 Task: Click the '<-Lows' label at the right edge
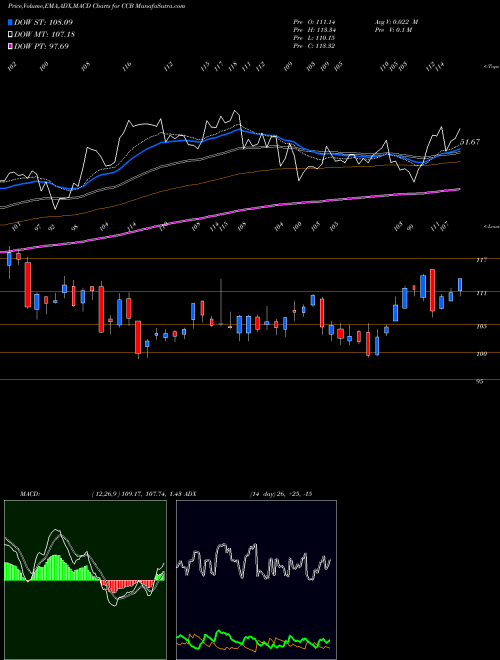click(491, 226)
